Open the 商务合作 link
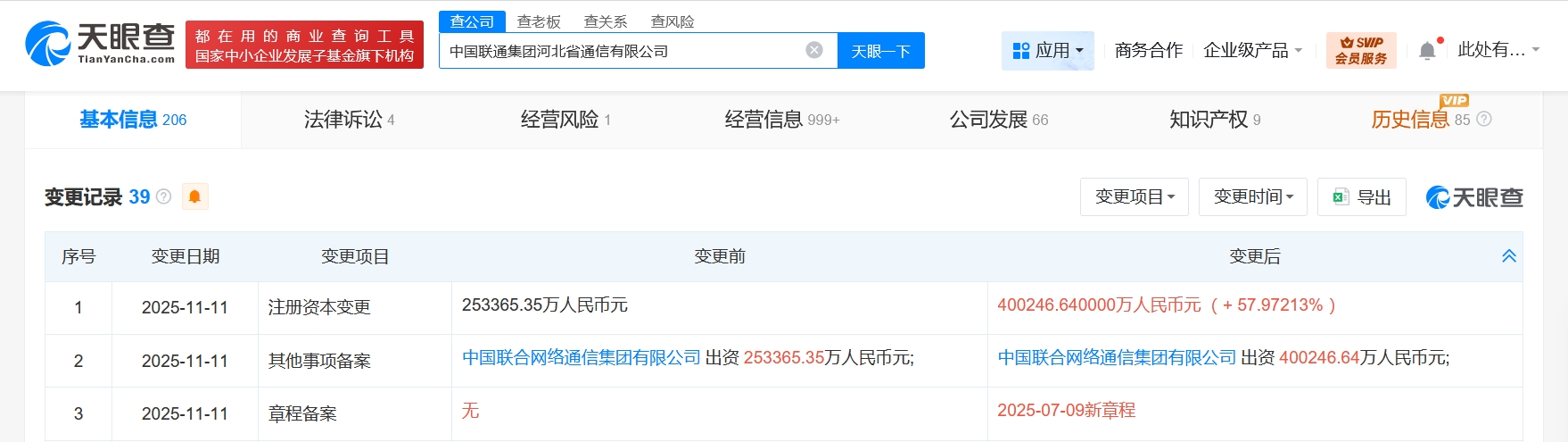The height and width of the screenshot is (442, 1568). pyautogui.click(x=1148, y=51)
